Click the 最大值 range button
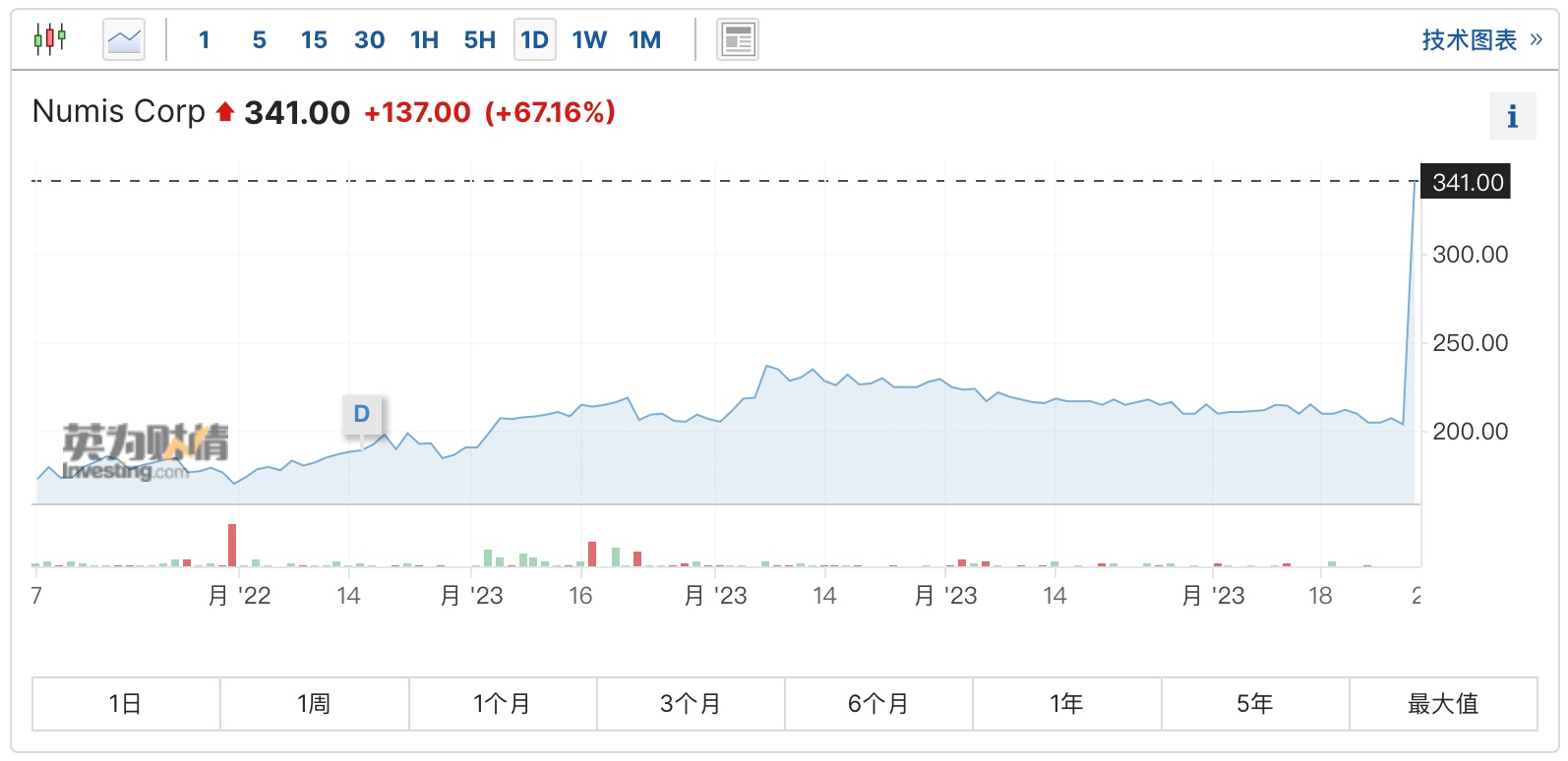 pos(1443,704)
